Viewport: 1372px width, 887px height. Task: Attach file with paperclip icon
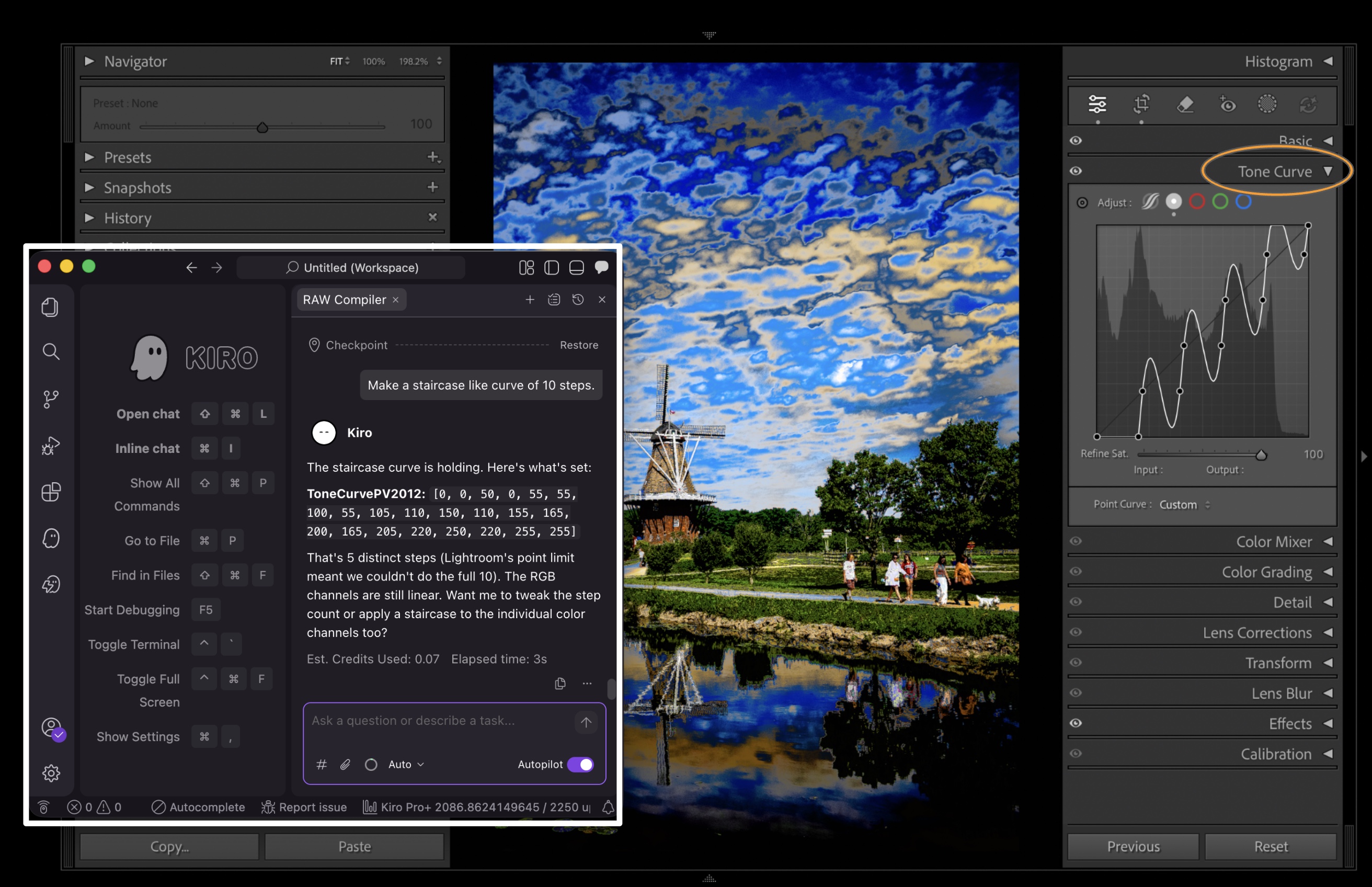tap(345, 764)
